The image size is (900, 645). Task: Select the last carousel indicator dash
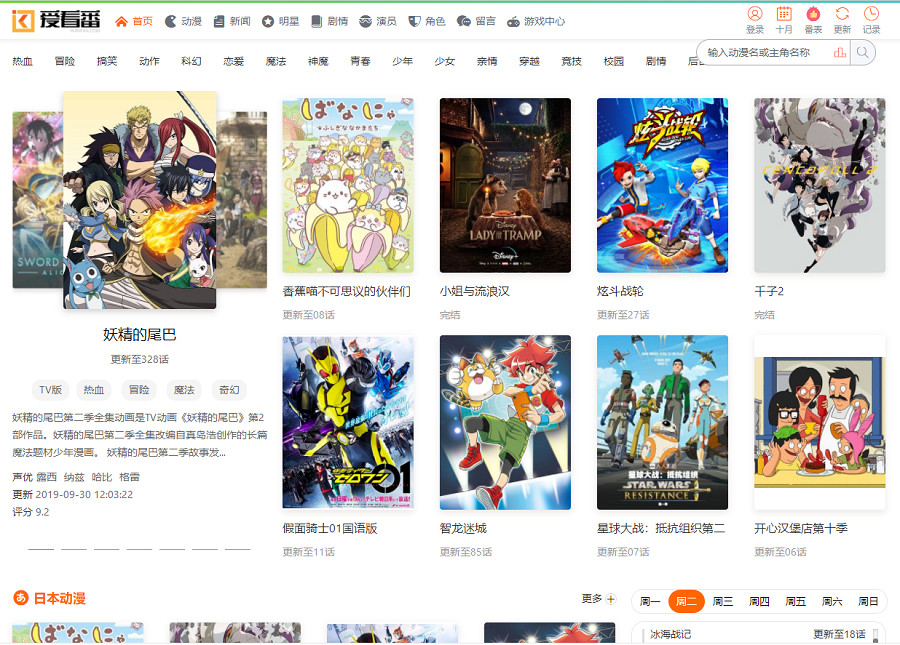tap(238, 549)
